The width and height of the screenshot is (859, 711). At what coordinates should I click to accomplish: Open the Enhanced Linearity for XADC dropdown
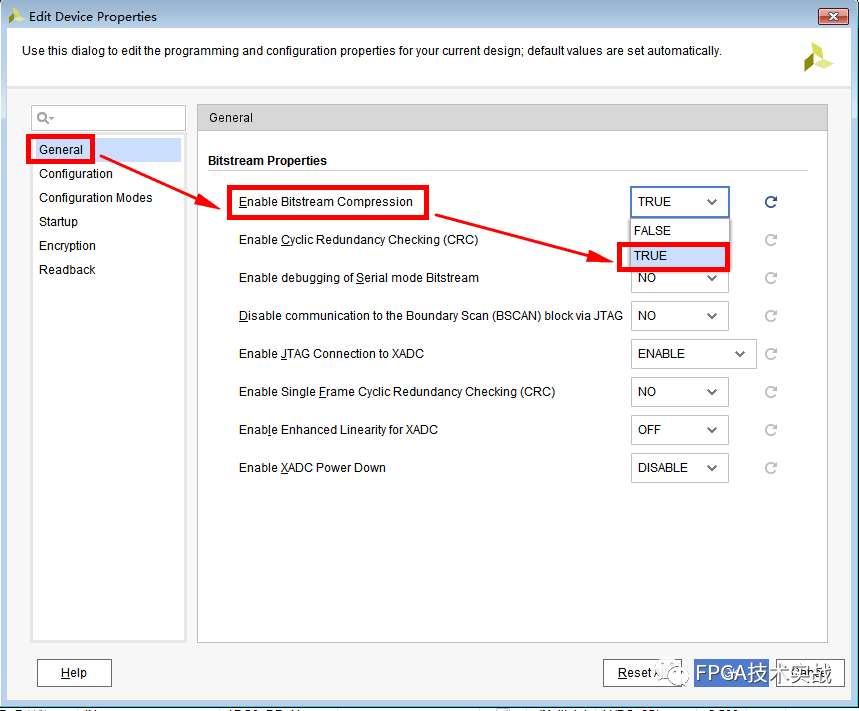[x=679, y=430]
